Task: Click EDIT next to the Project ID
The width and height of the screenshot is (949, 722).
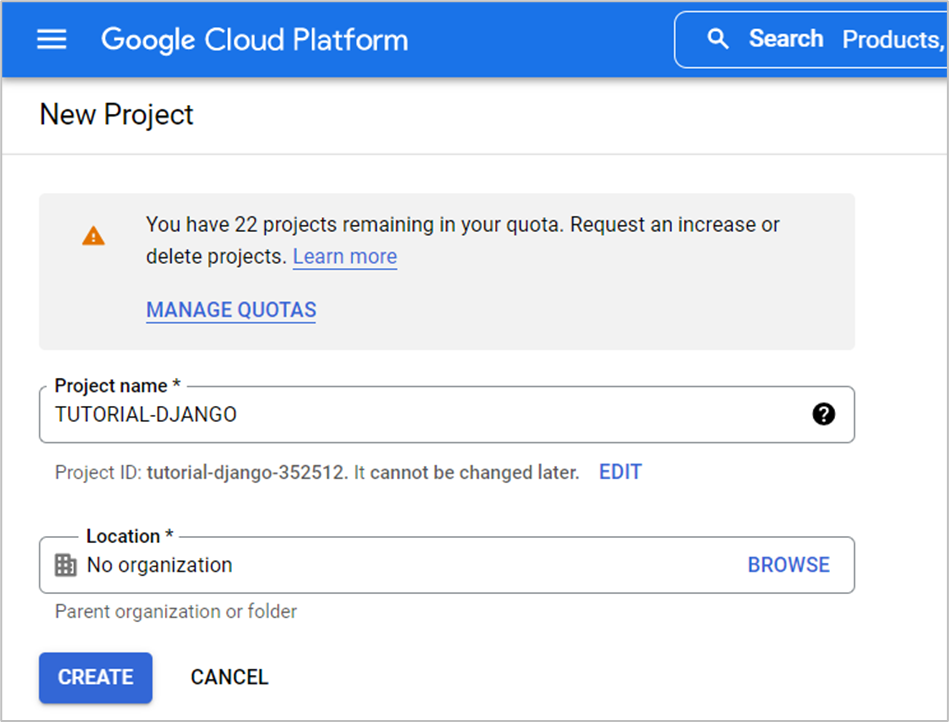Action: pyautogui.click(x=620, y=472)
